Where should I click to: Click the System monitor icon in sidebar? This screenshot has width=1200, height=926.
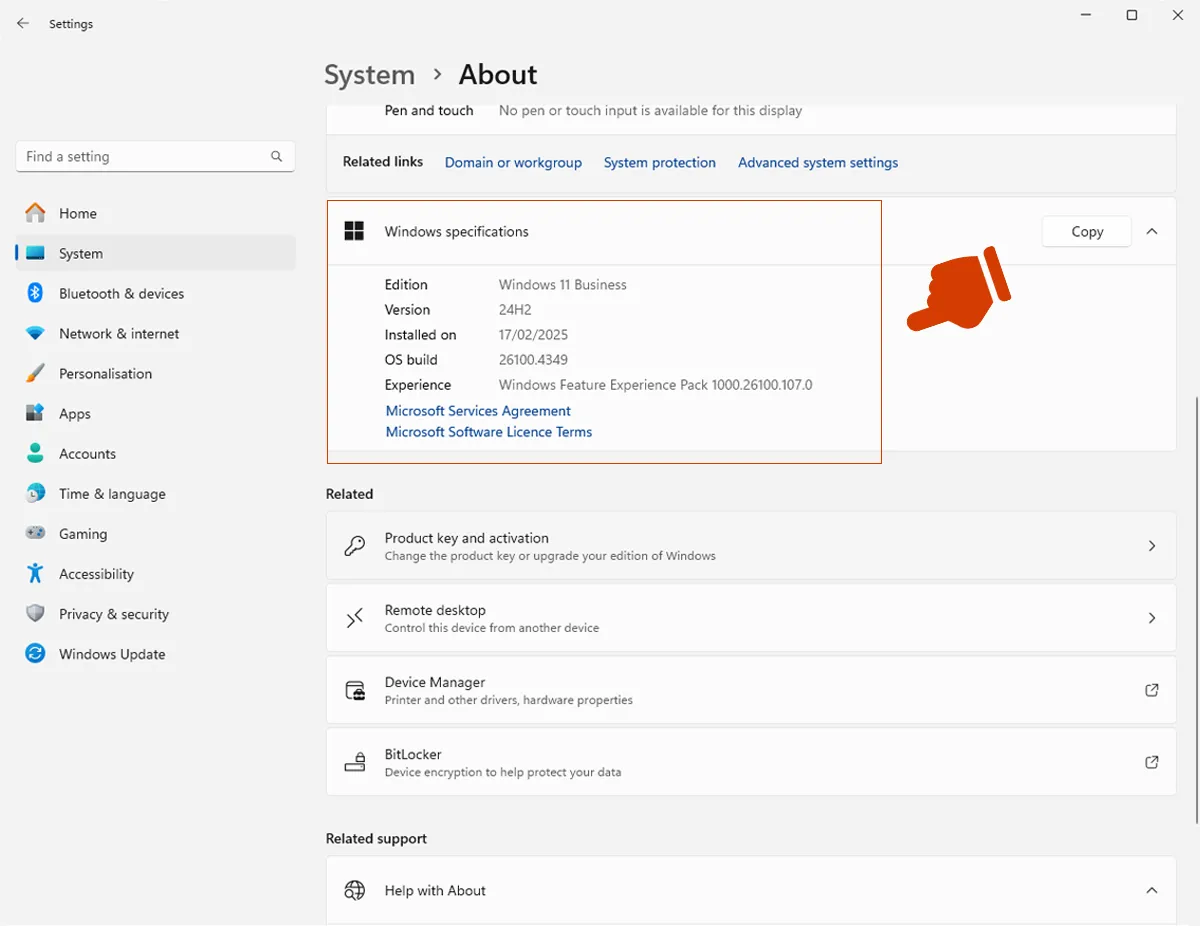pyautogui.click(x=35, y=253)
